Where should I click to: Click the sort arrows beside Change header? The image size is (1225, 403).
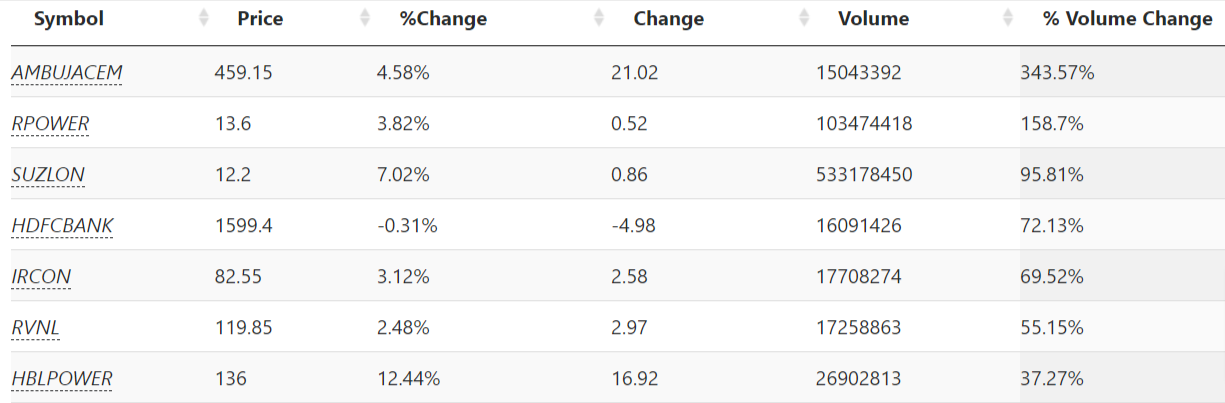pos(804,18)
